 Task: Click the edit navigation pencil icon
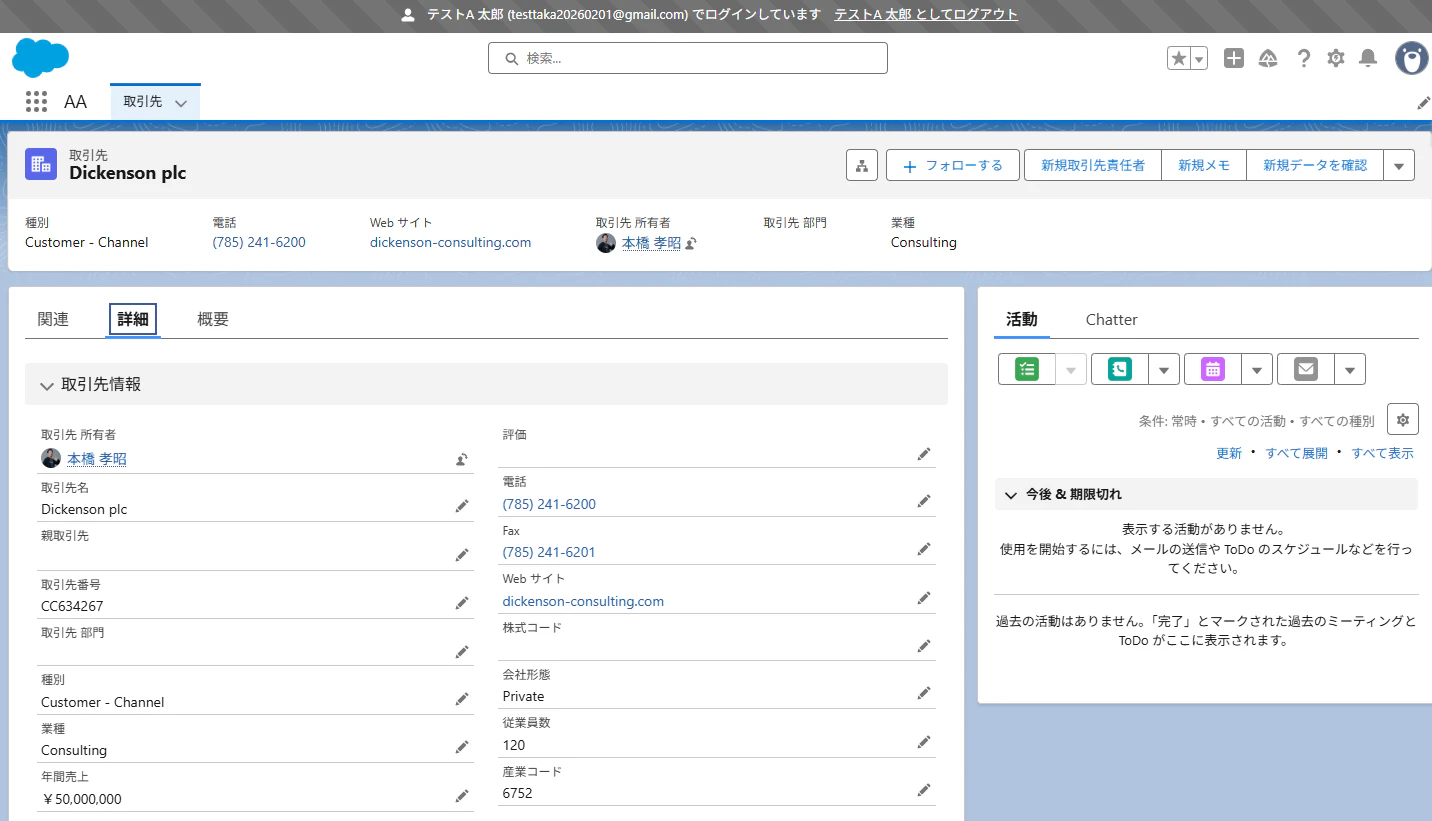click(x=1424, y=103)
